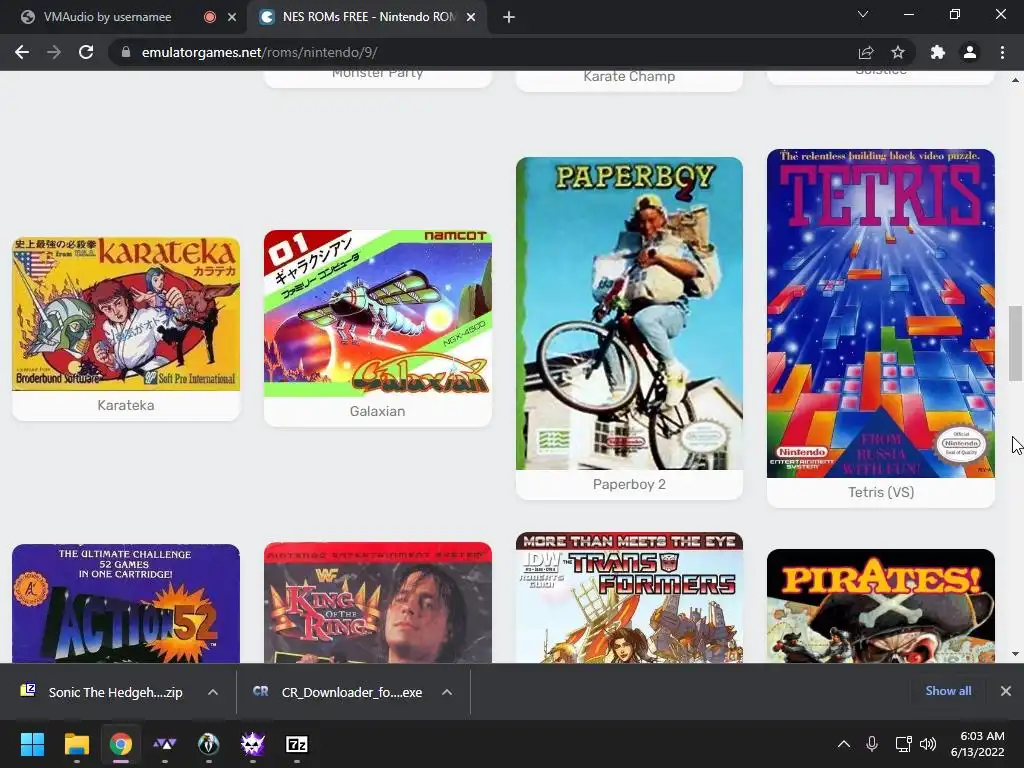Show all downloads

pos(948,690)
